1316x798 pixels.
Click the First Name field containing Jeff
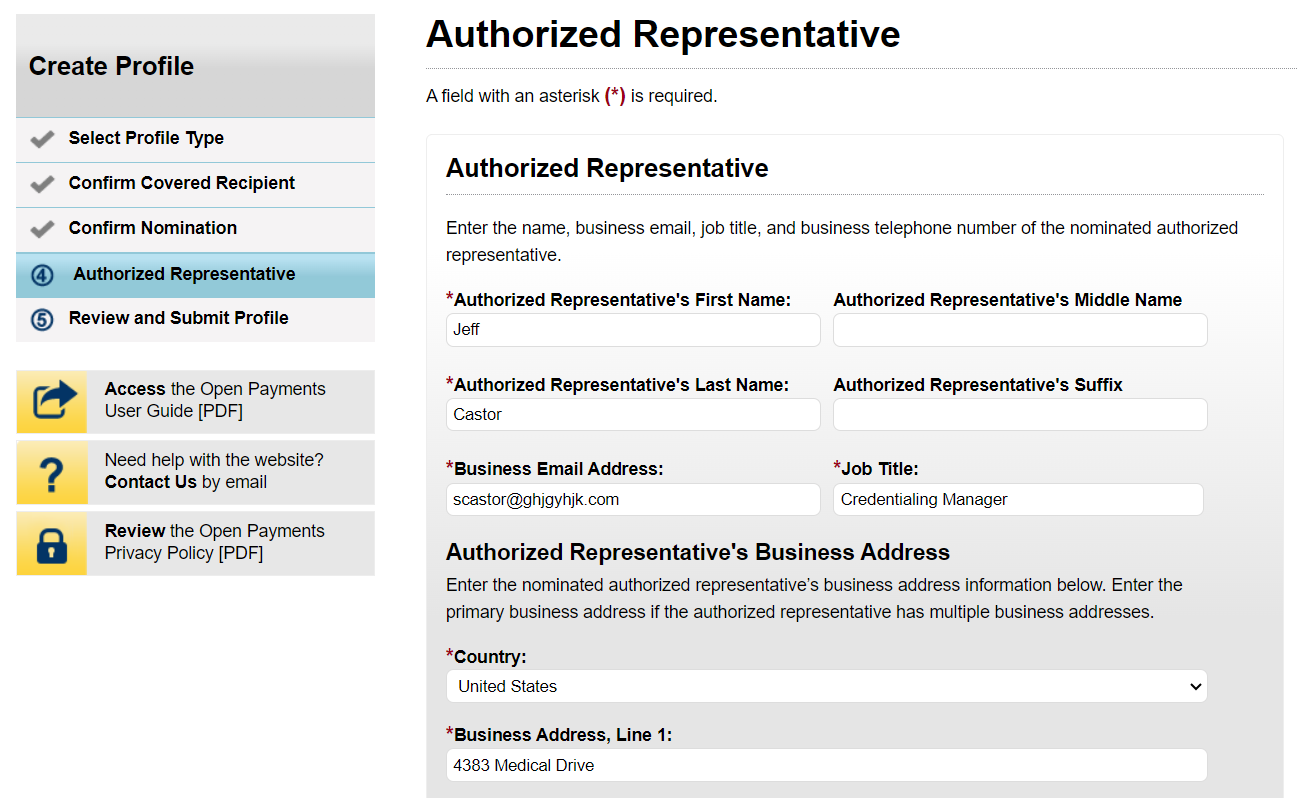[x=633, y=330]
